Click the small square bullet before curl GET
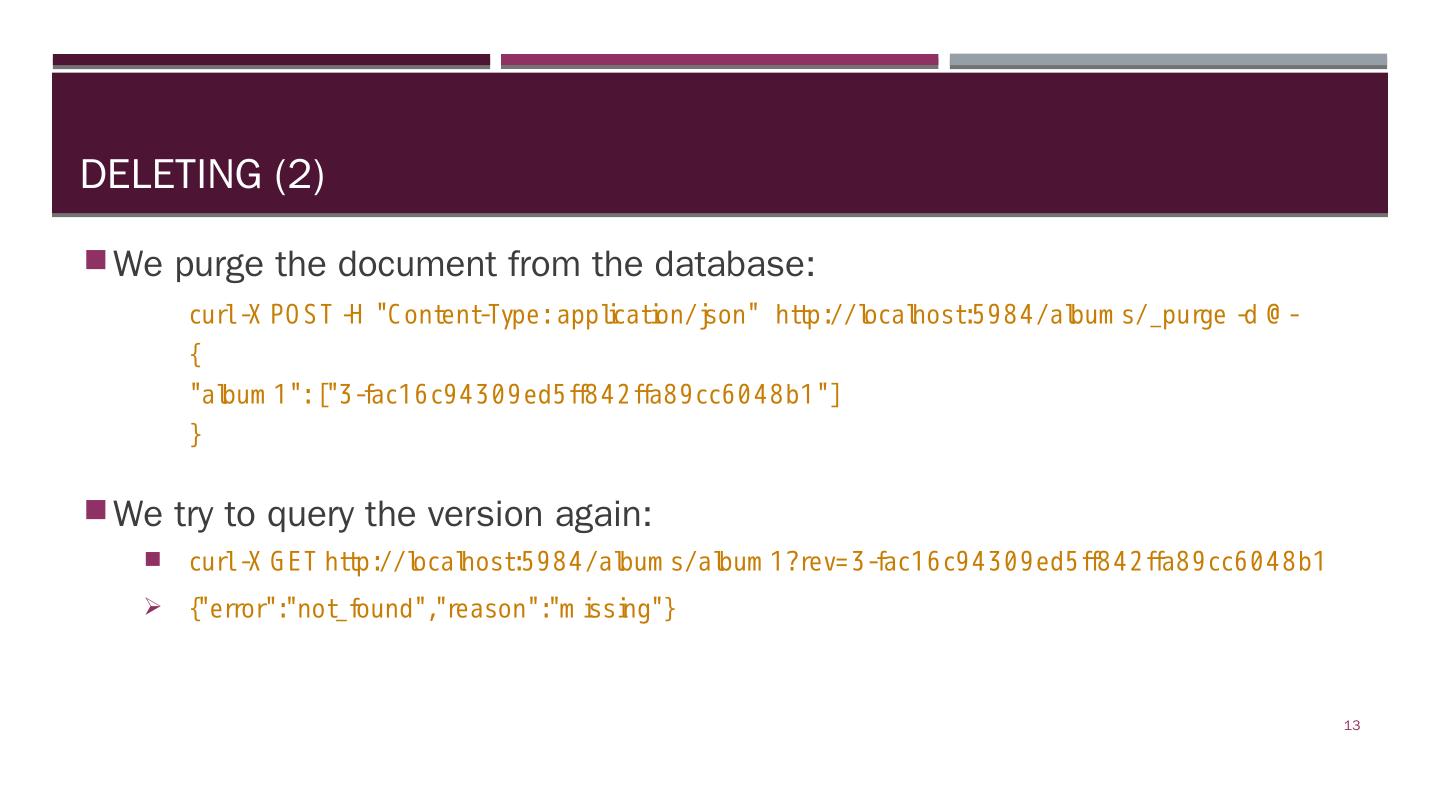The image size is (1440, 810). click(153, 559)
